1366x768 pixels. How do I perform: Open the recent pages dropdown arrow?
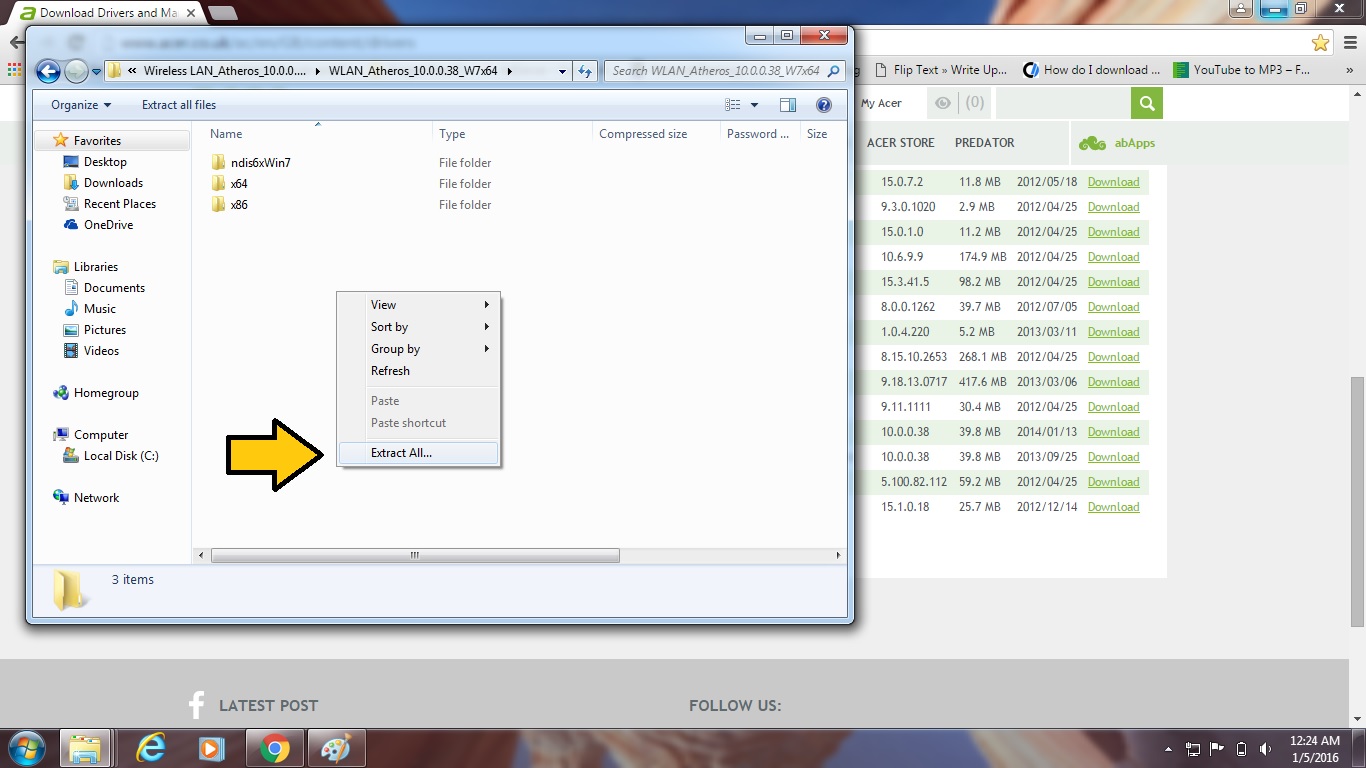[97, 71]
